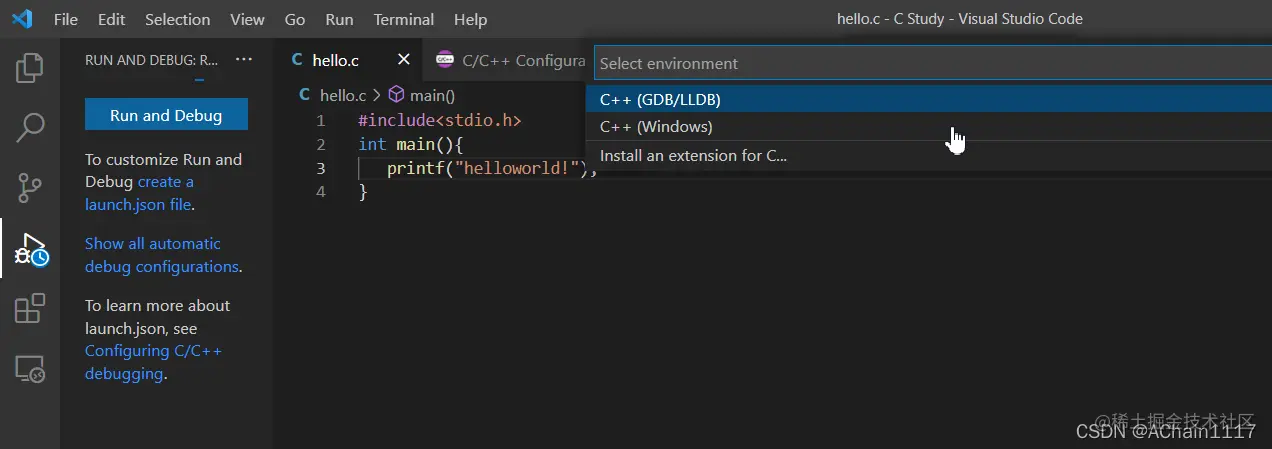1272x449 pixels.
Task: Open the Run and Debug view icon
Action: click(30, 250)
